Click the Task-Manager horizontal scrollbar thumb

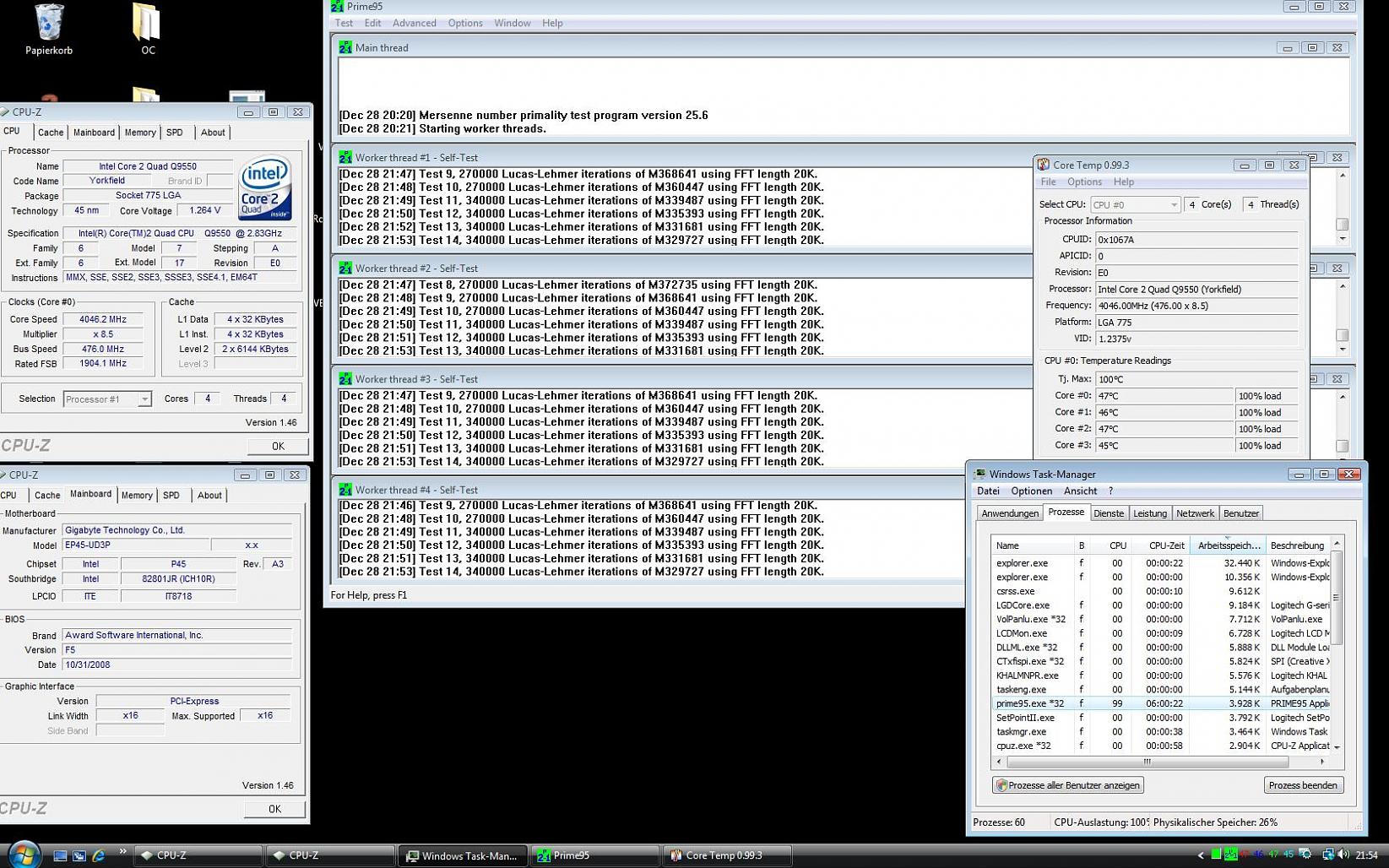point(1148,762)
